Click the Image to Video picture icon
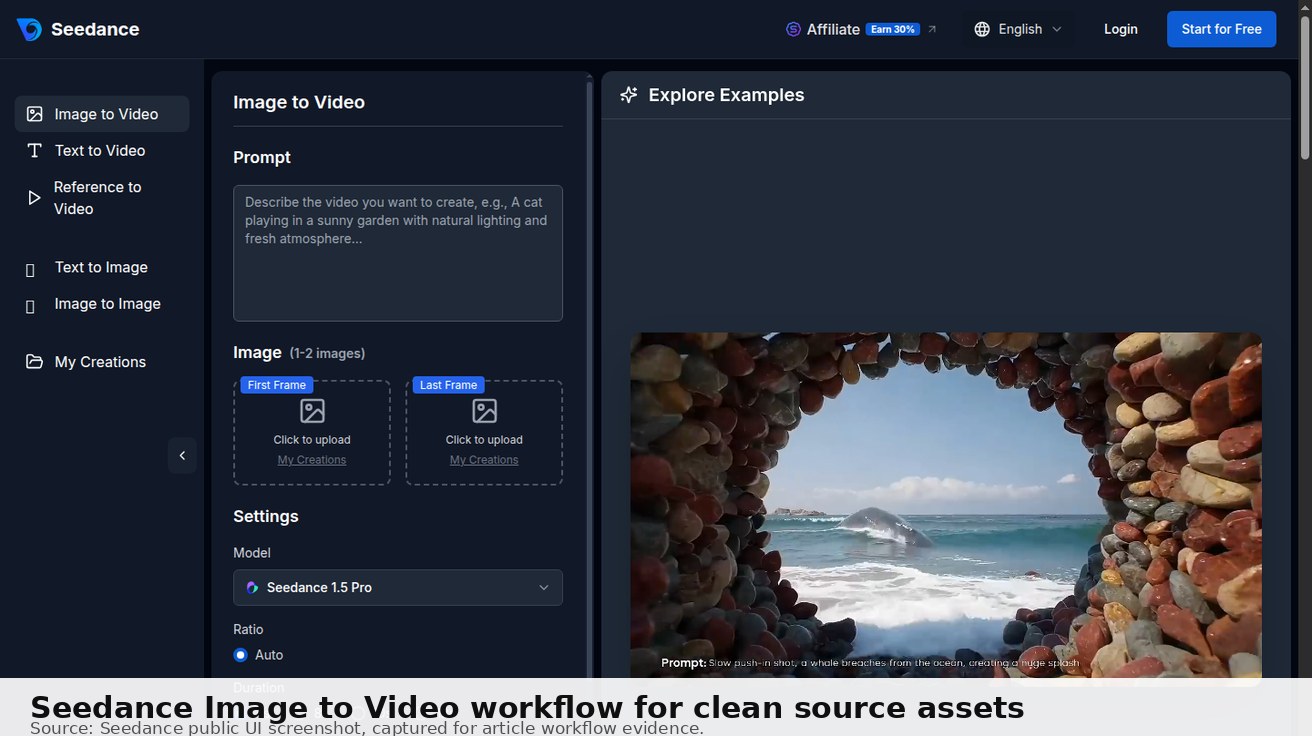Screen dimensions: 1312x736 tap(35, 114)
